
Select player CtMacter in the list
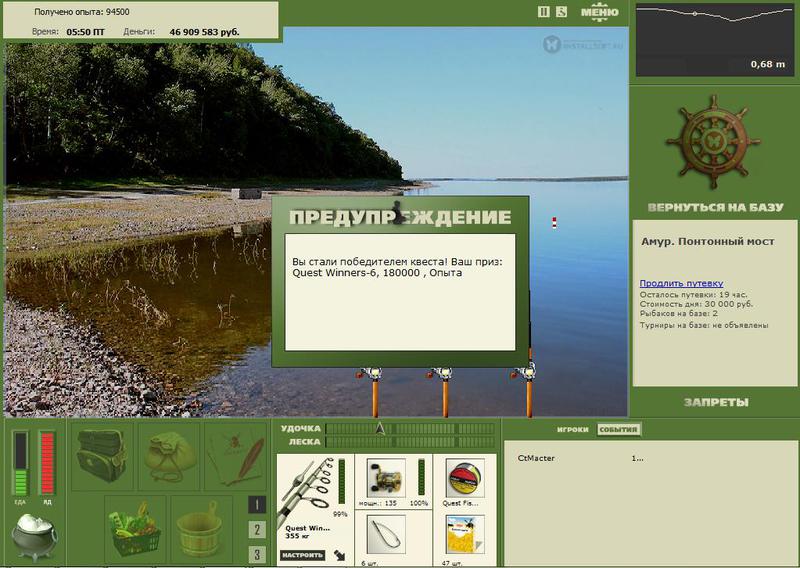pos(536,458)
